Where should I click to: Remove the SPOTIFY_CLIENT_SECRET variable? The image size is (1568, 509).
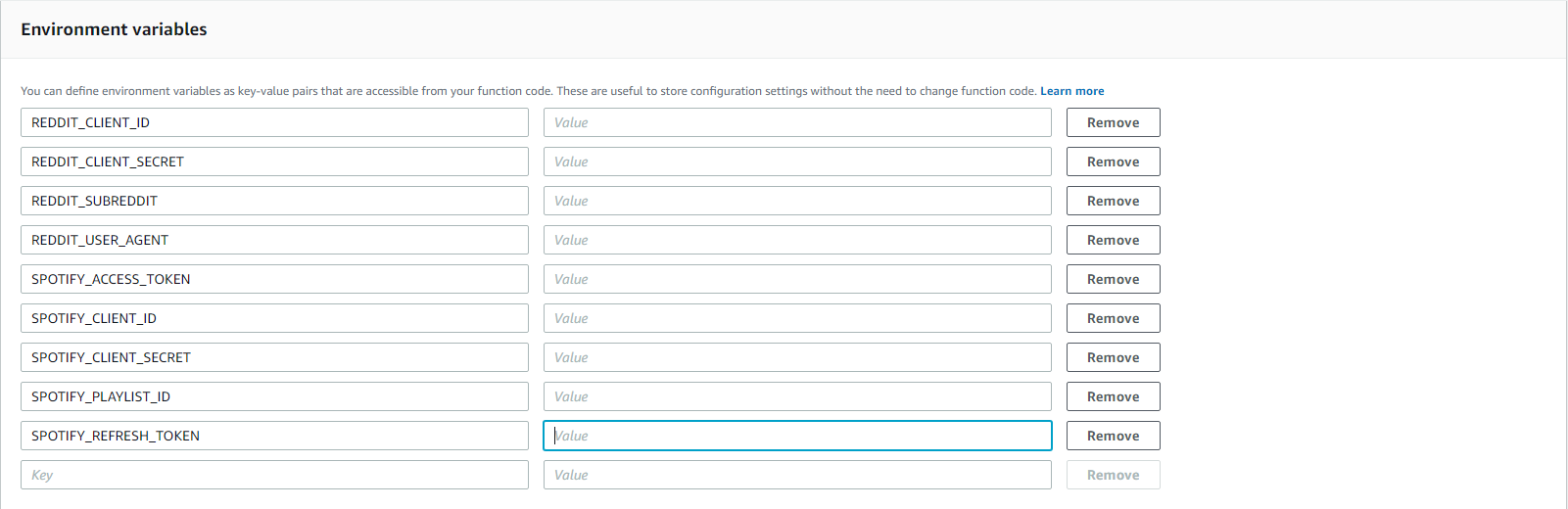click(x=1113, y=357)
